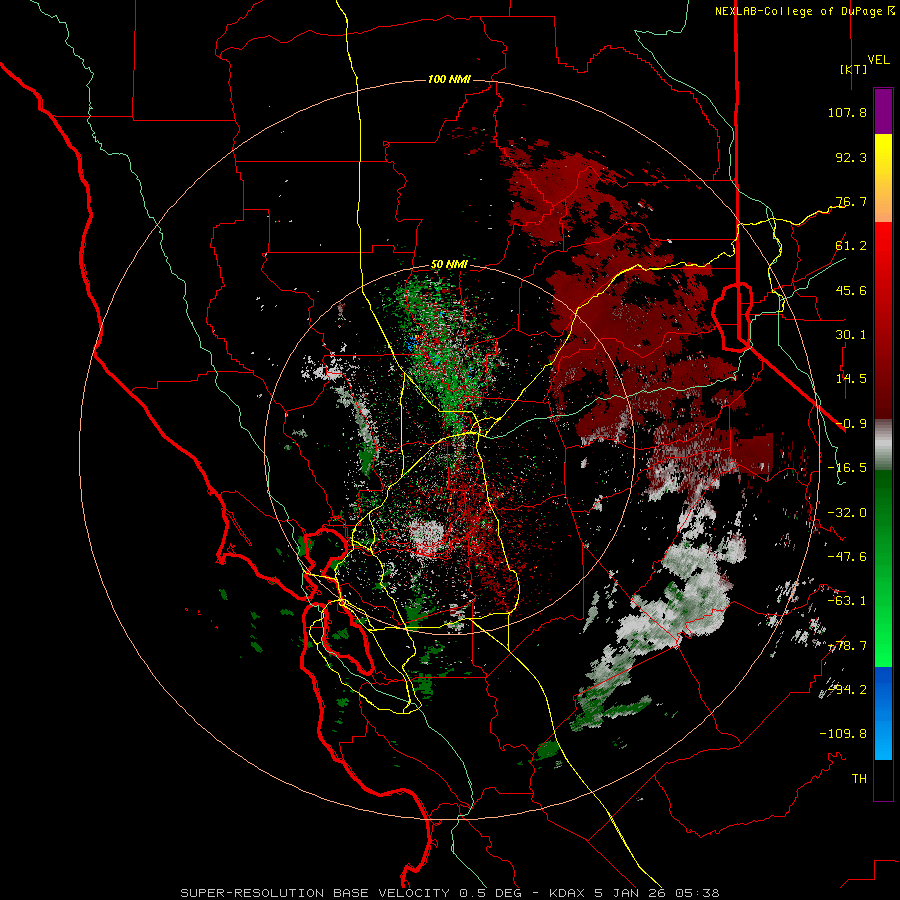Click the 50 NMI range ring label
The width and height of the screenshot is (900, 900).
pos(449,265)
